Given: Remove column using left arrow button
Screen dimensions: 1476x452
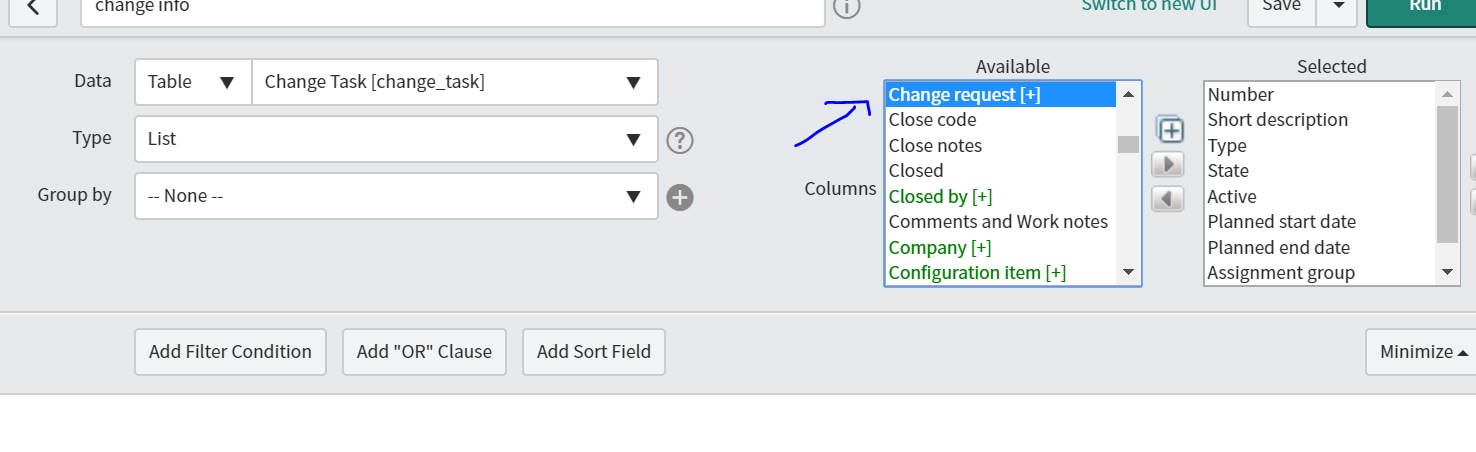Looking at the screenshot, I should [x=1167, y=198].
